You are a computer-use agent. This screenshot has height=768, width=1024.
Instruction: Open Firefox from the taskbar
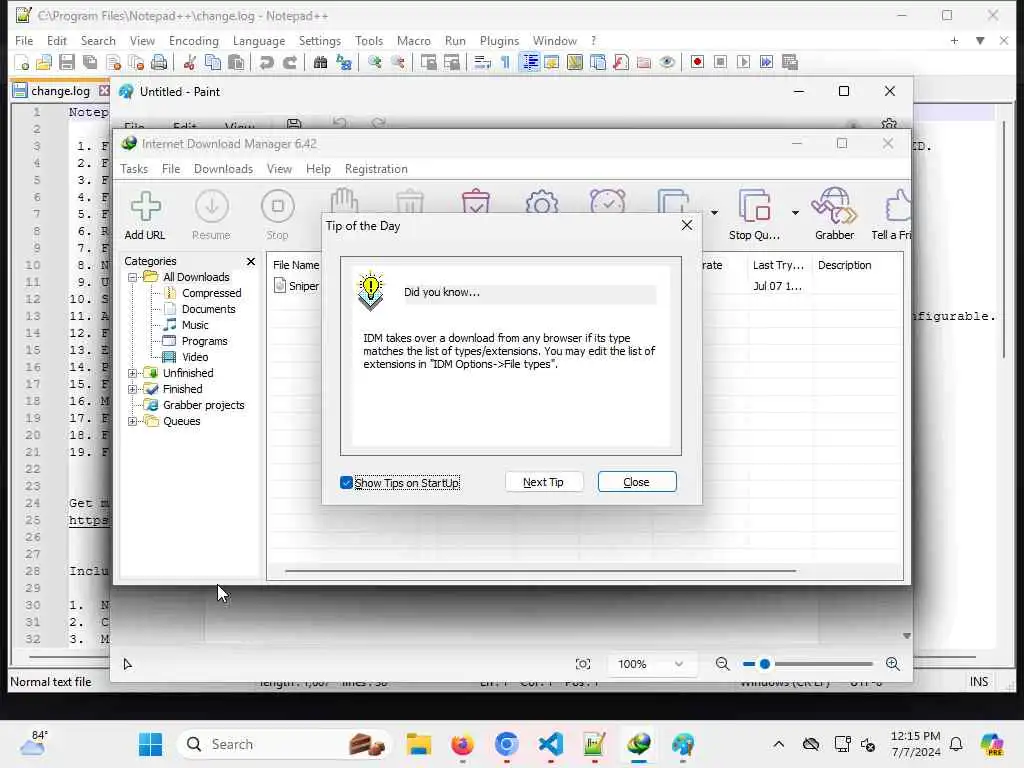pos(462,744)
